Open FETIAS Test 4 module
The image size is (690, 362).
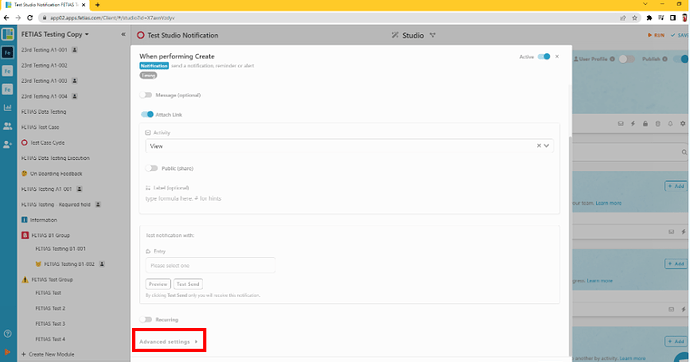(x=50, y=339)
